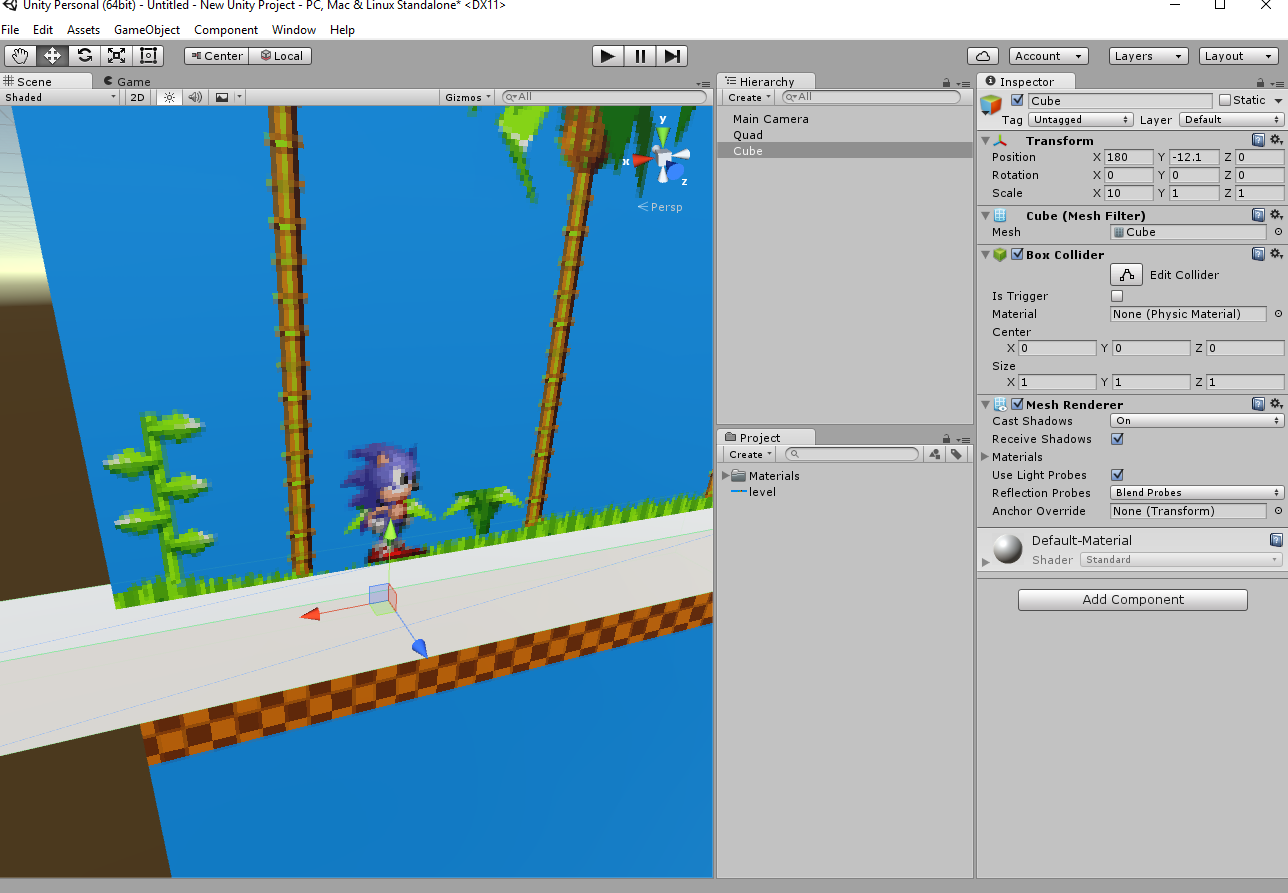The height and width of the screenshot is (893, 1288).
Task: Open the Layers dropdown
Action: click(1148, 56)
